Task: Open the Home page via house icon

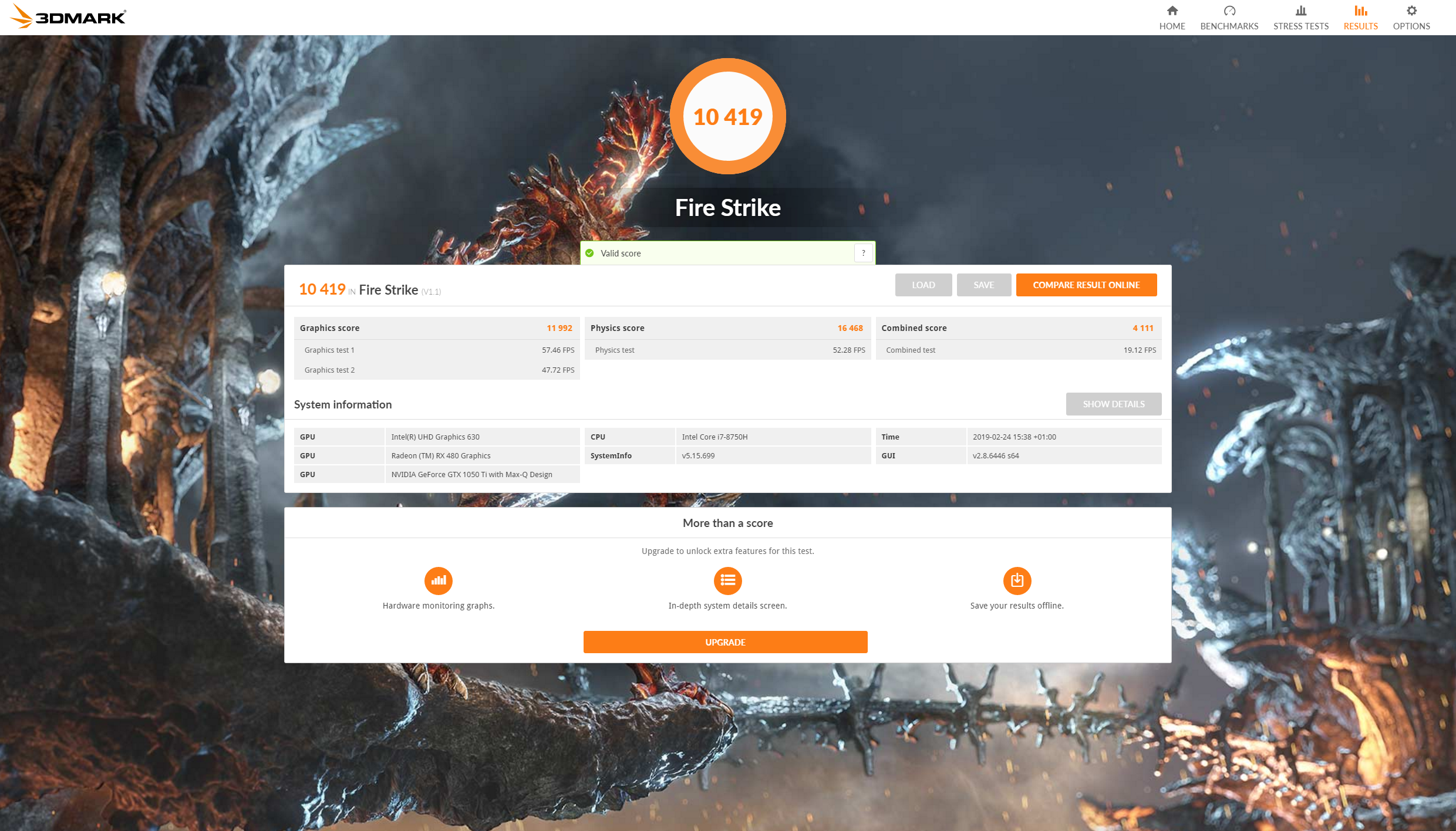Action: [x=1172, y=16]
